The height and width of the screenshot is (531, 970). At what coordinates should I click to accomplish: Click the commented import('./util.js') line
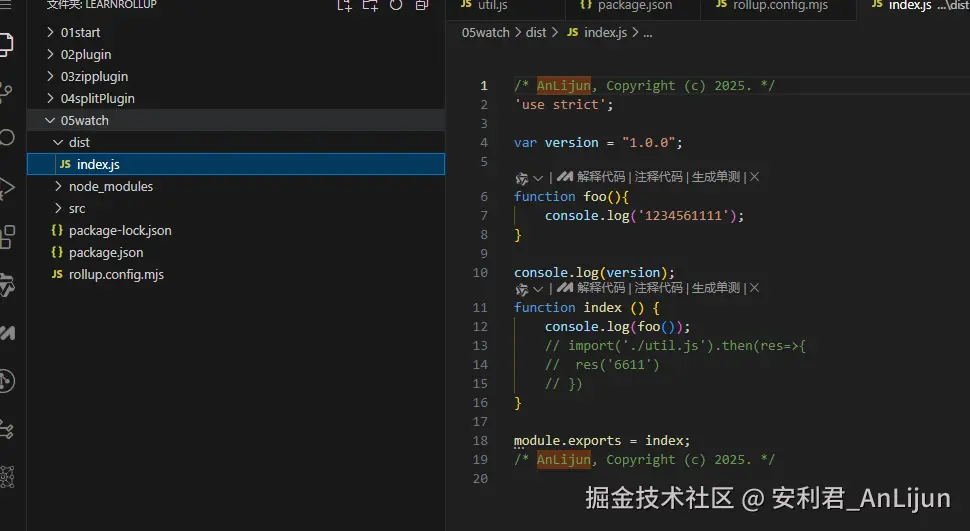675,346
